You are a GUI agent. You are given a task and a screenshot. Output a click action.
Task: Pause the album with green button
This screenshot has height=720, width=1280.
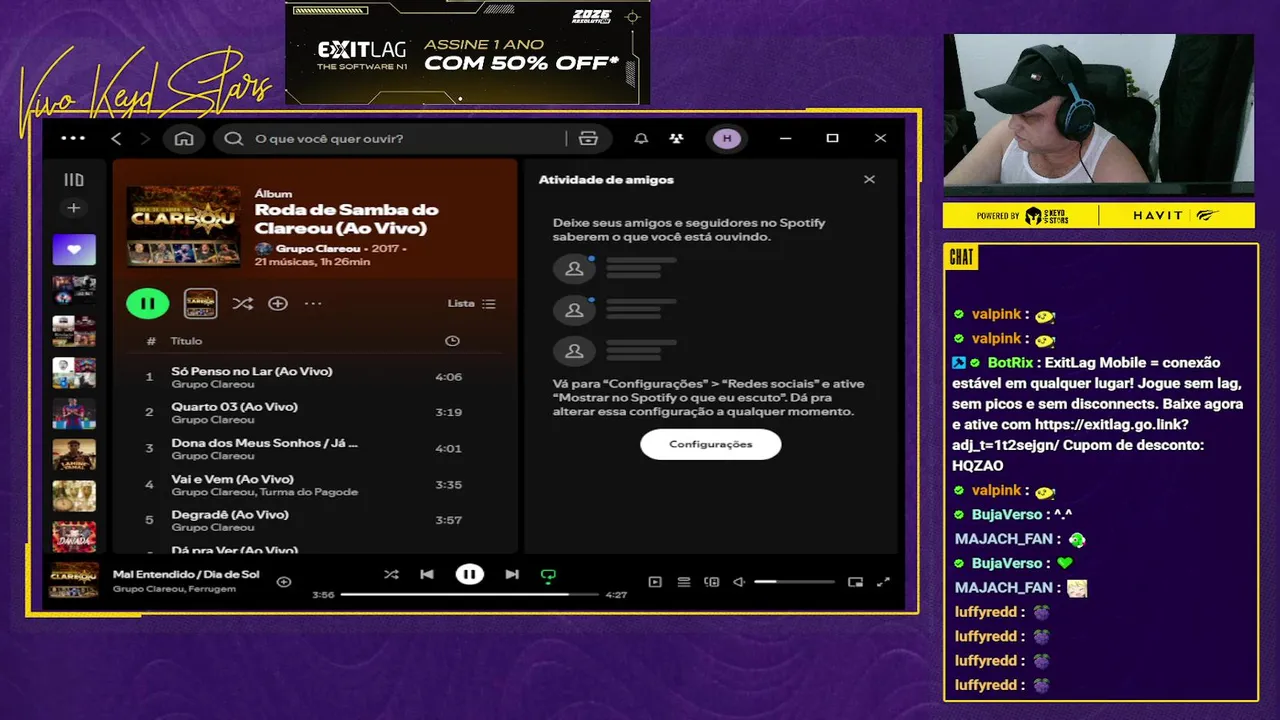(148, 303)
